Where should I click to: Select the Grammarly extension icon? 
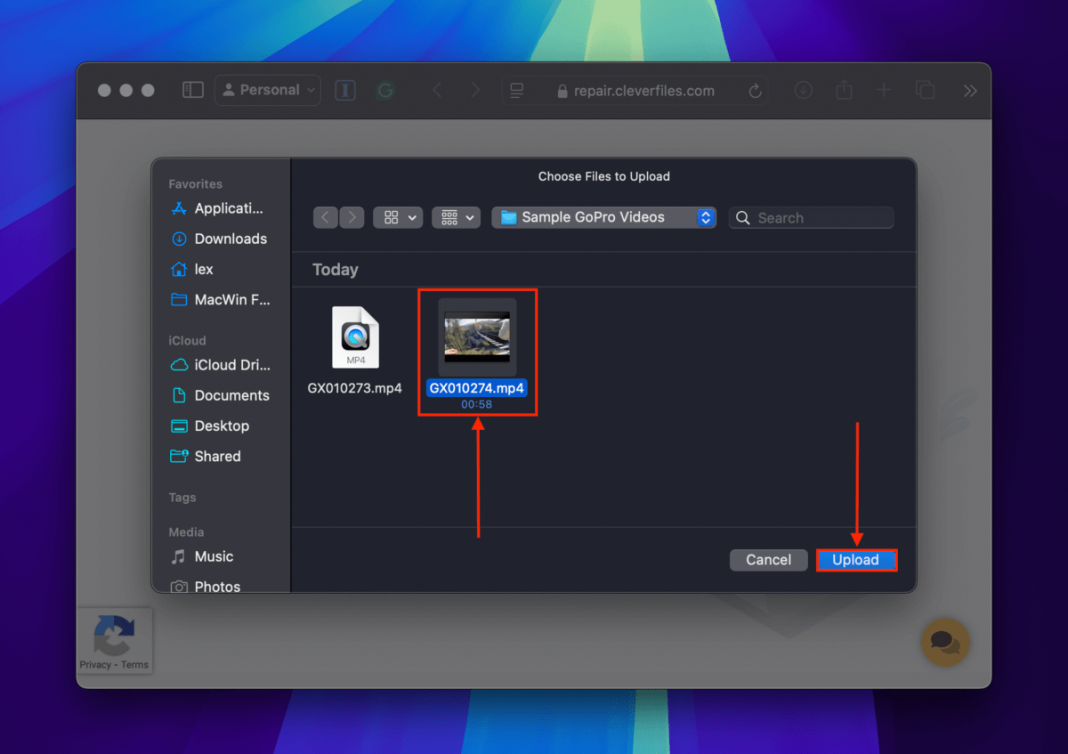[386, 90]
